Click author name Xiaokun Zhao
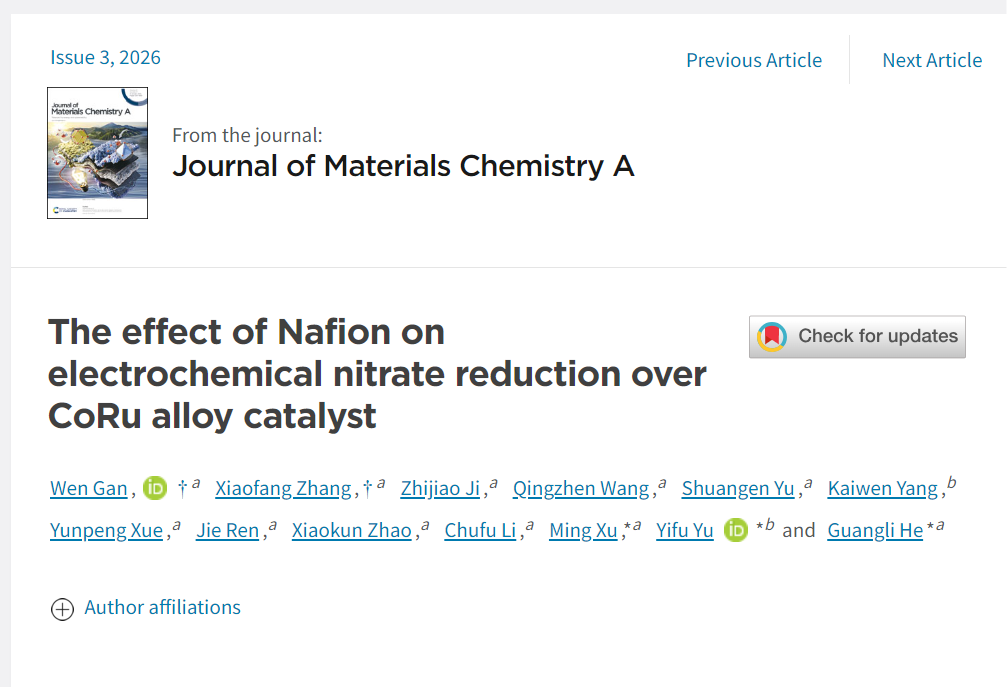Image resolution: width=1007 pixels, height=687 pixels. click(351, 530)
